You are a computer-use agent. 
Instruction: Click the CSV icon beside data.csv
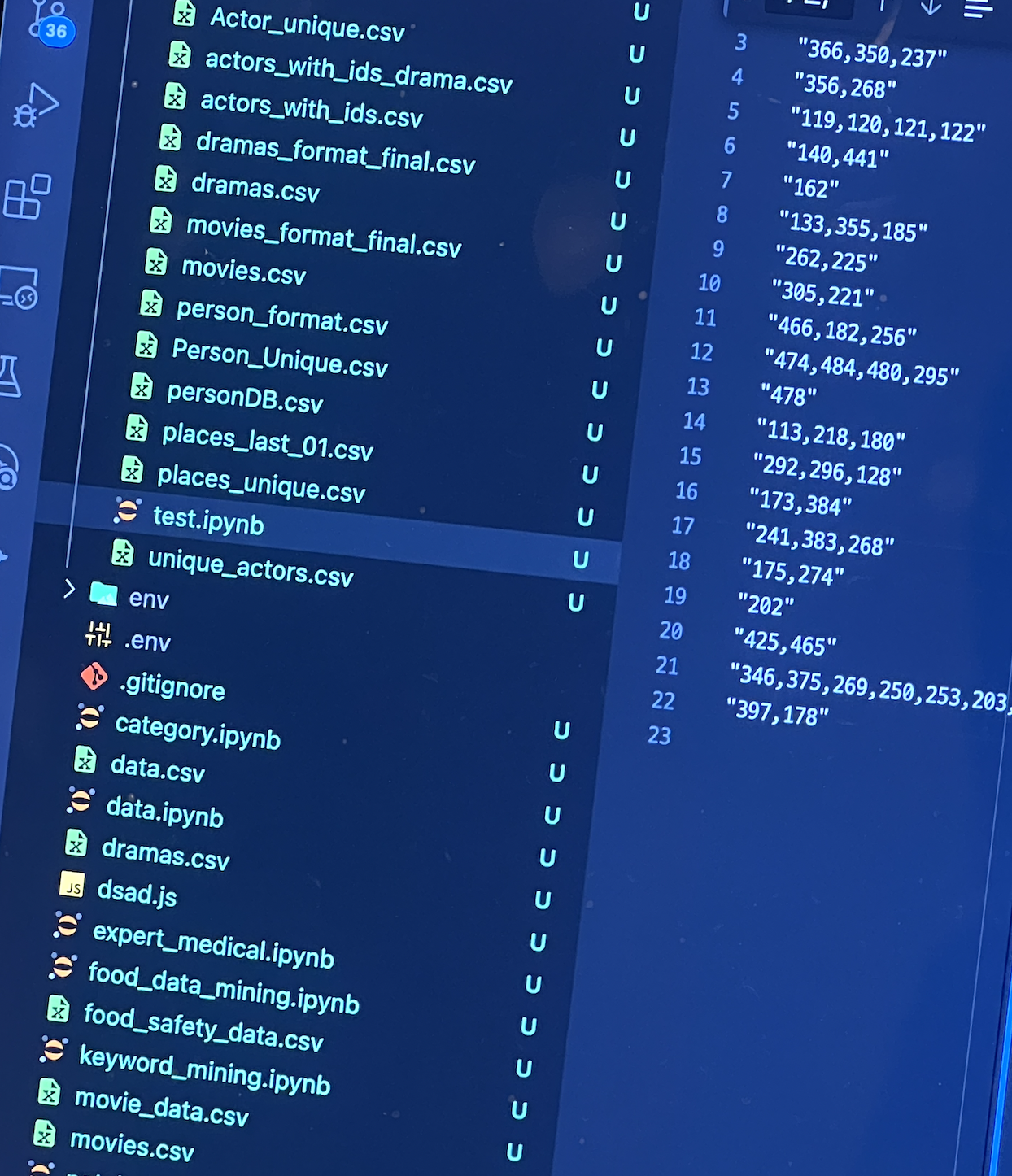coord(85,759)
